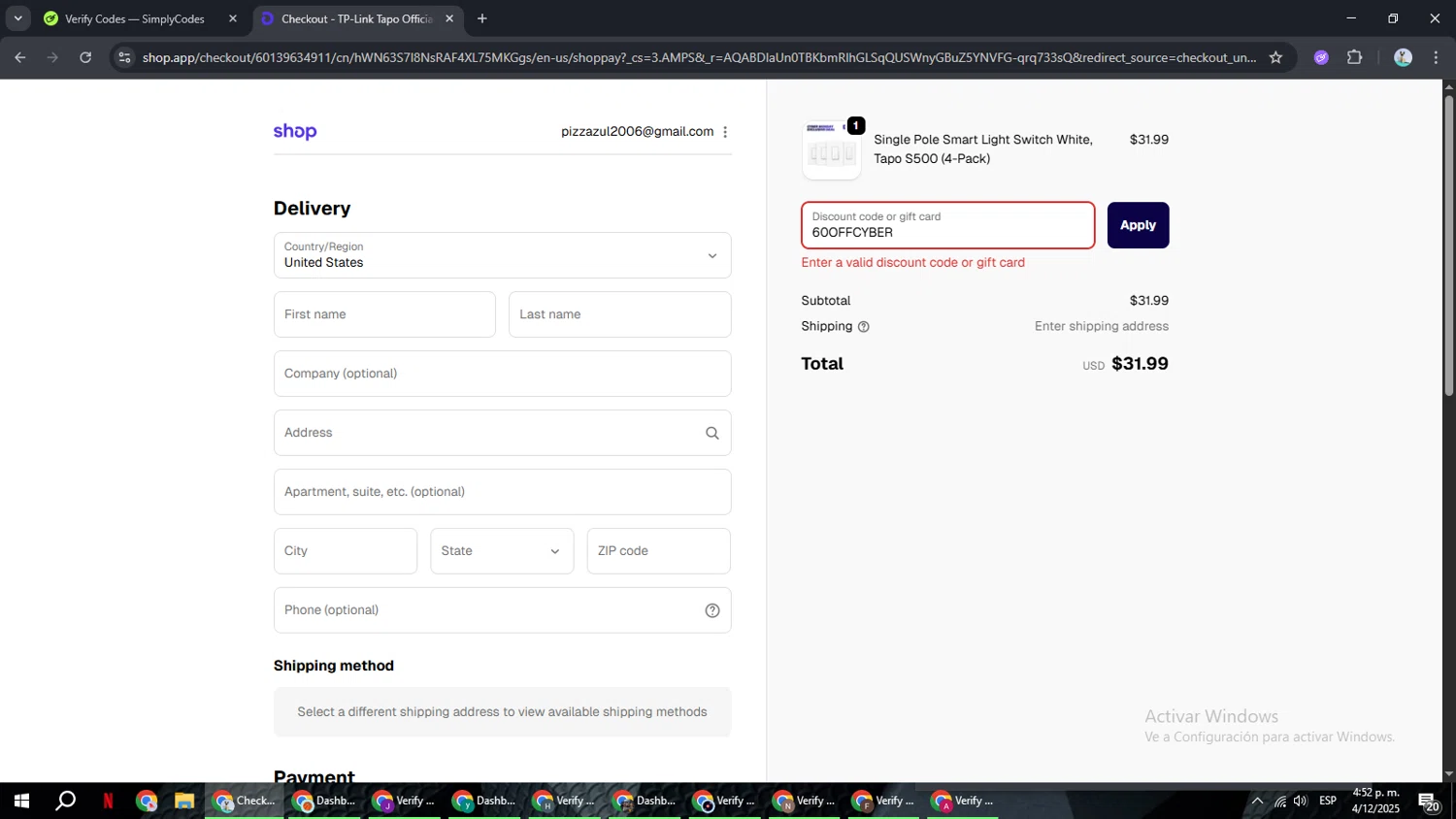Screen dimensions: 1456x819
Task: Bookmark this page with the star icon
Action: pos(1275,57)
